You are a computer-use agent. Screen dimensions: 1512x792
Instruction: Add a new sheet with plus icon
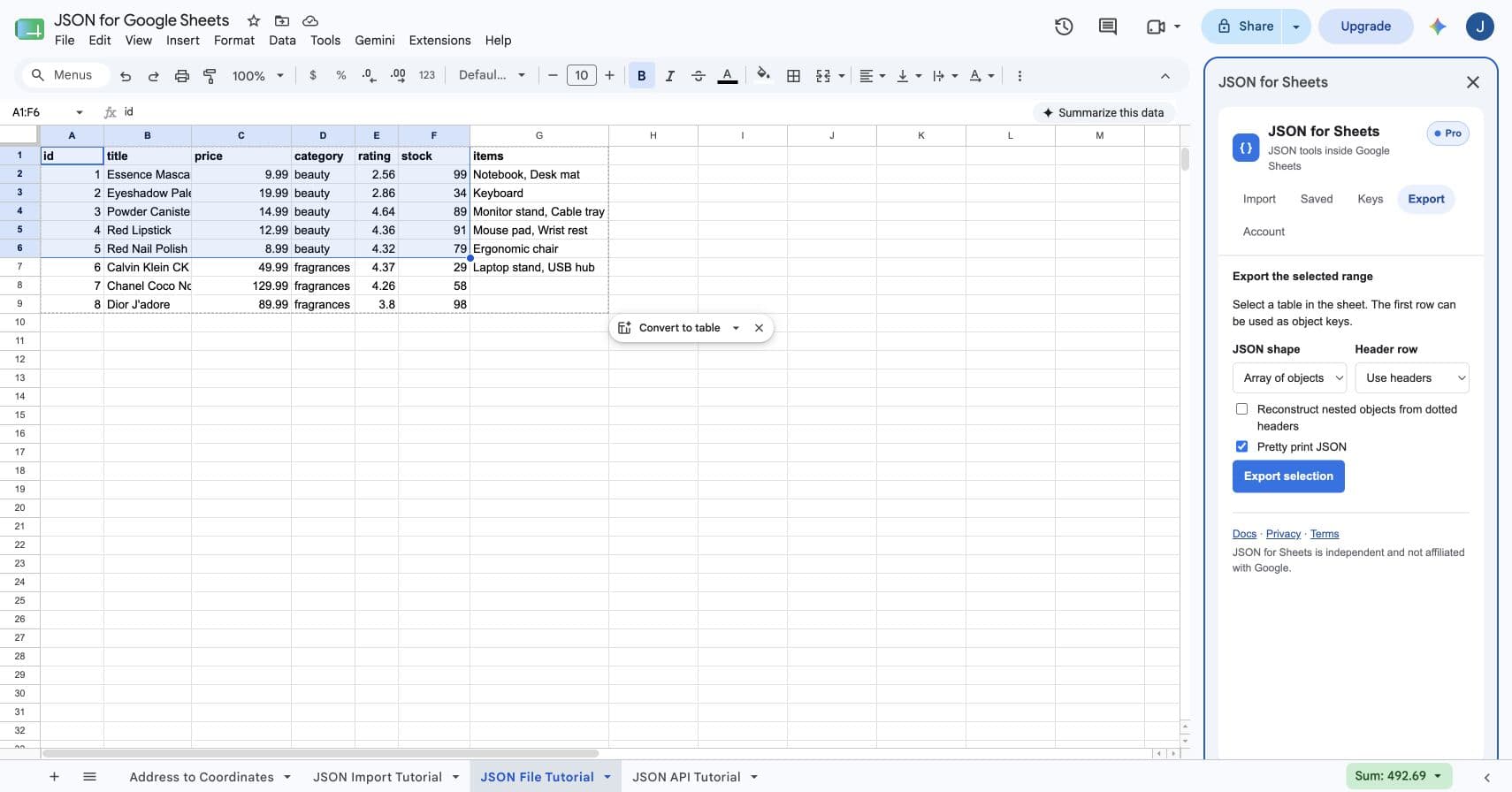(x=54, y=777)
